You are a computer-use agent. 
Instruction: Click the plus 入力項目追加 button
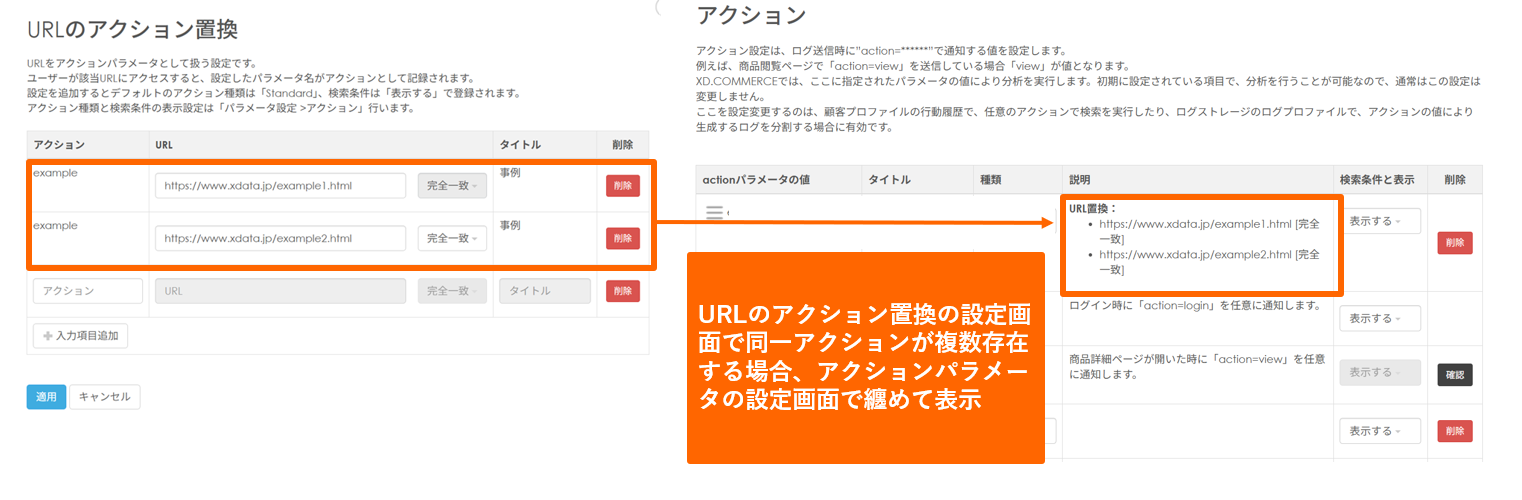click(80, 336)
